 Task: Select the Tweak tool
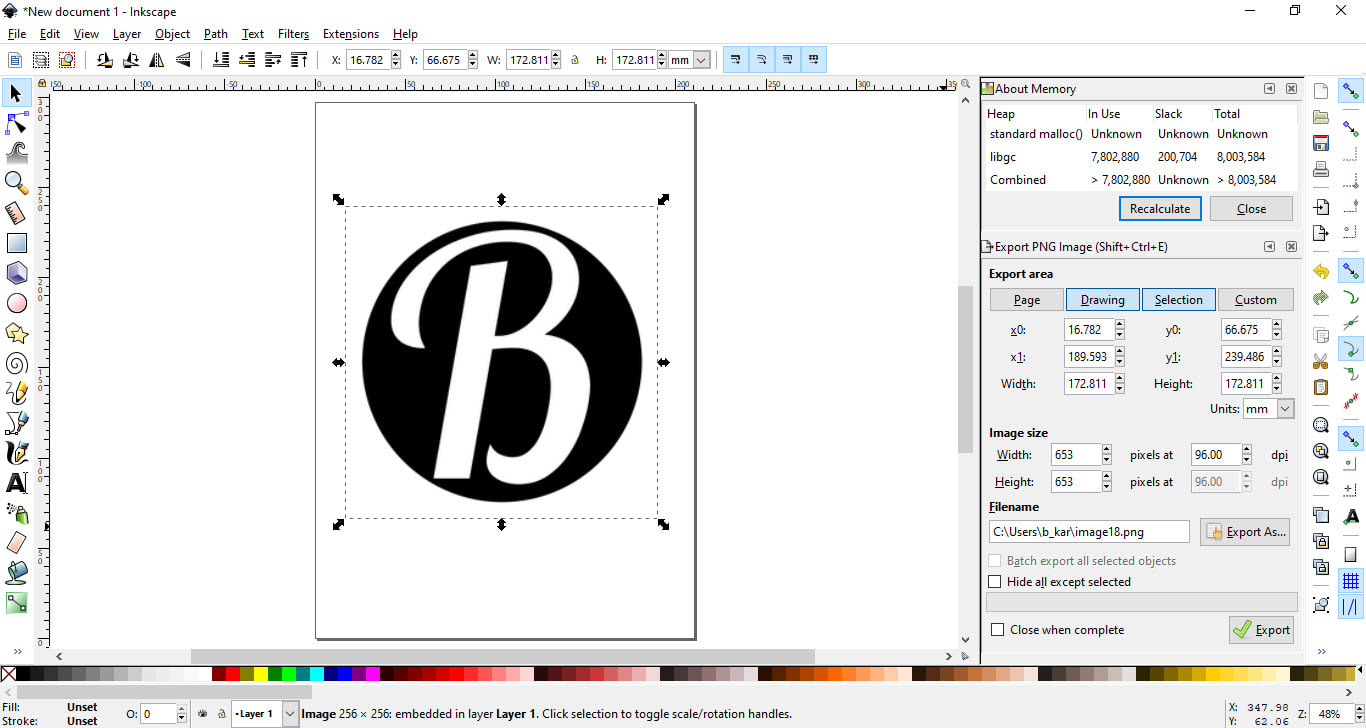coord(16,153)
